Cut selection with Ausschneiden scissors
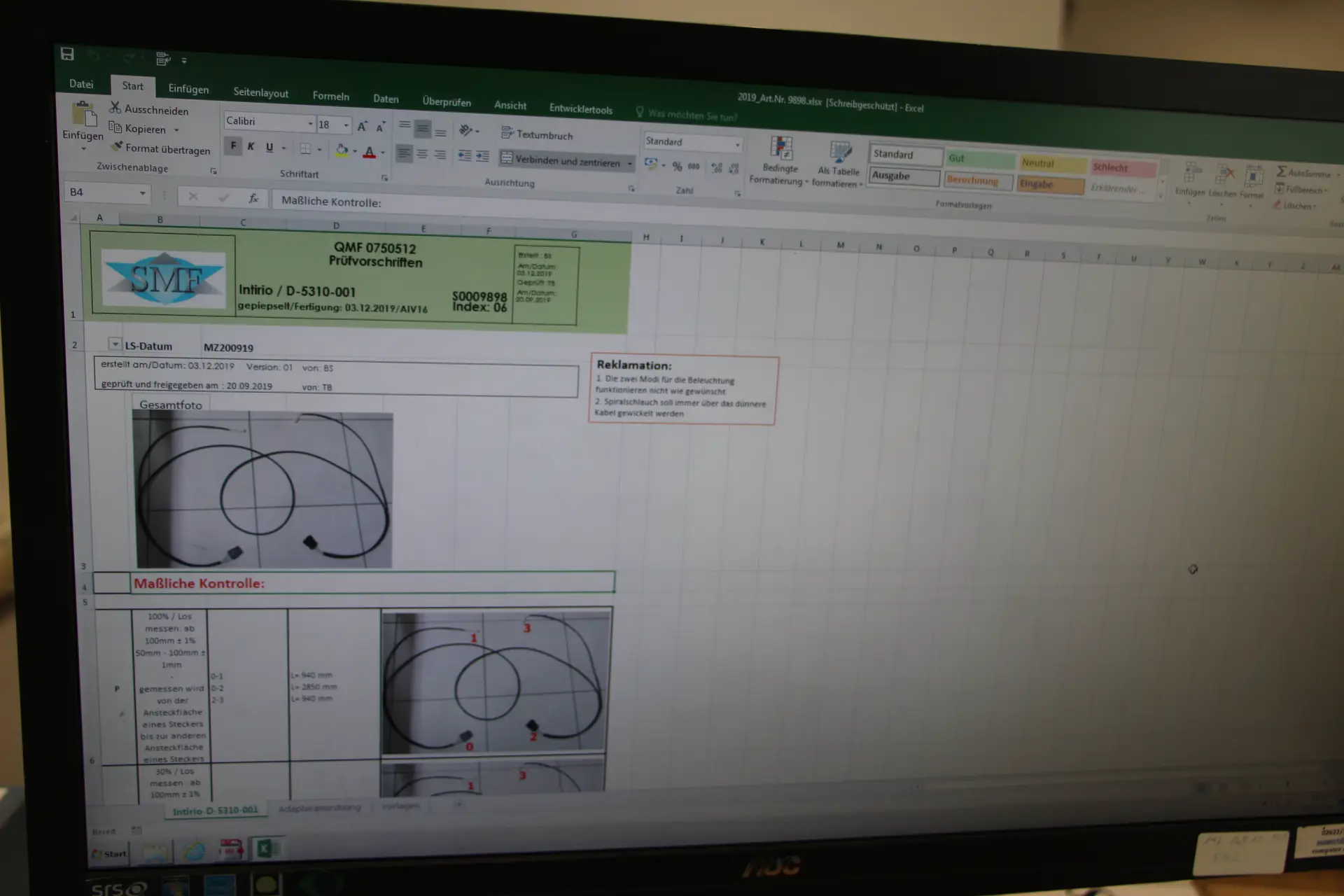The width and height of the screenshot is (1344, 896). [x=149, y=108]
